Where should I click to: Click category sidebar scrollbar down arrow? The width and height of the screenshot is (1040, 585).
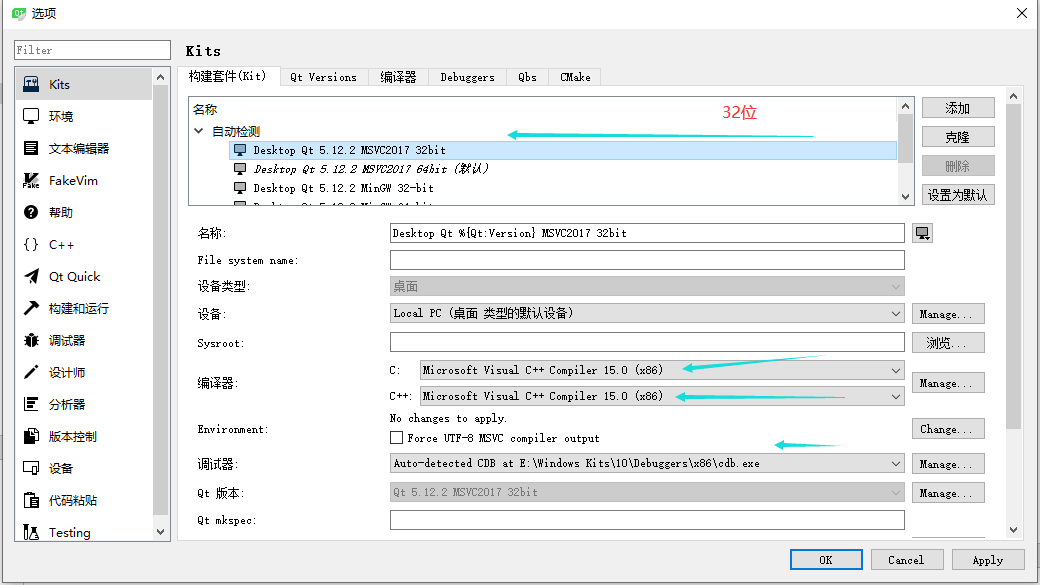(x=160, y=532)
